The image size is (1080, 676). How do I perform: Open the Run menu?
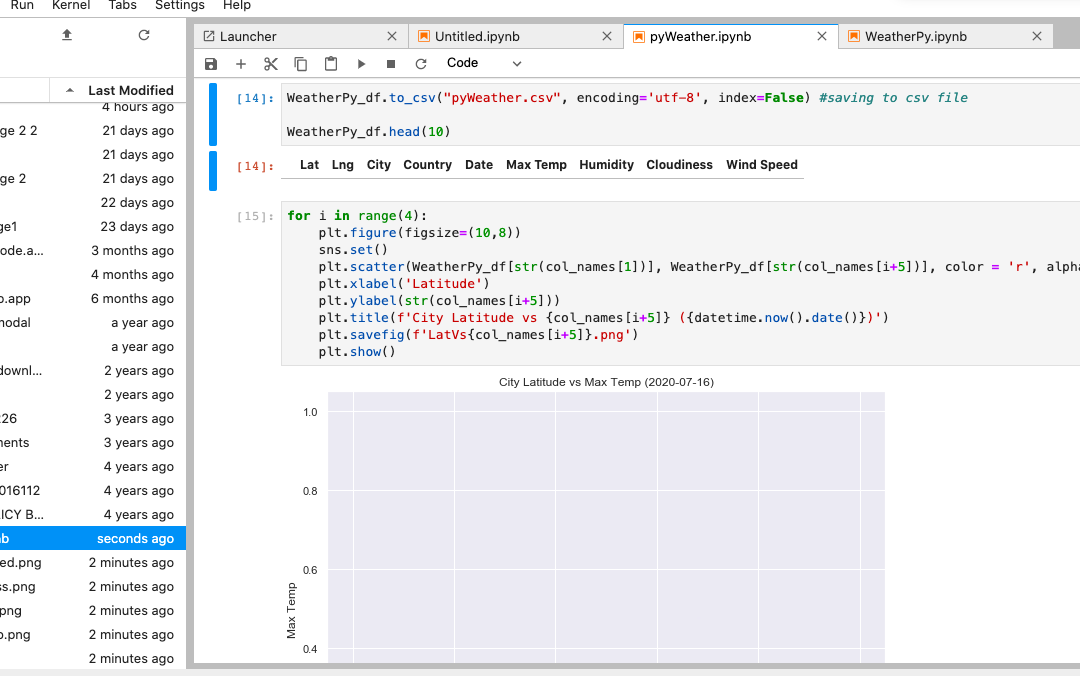22,6
